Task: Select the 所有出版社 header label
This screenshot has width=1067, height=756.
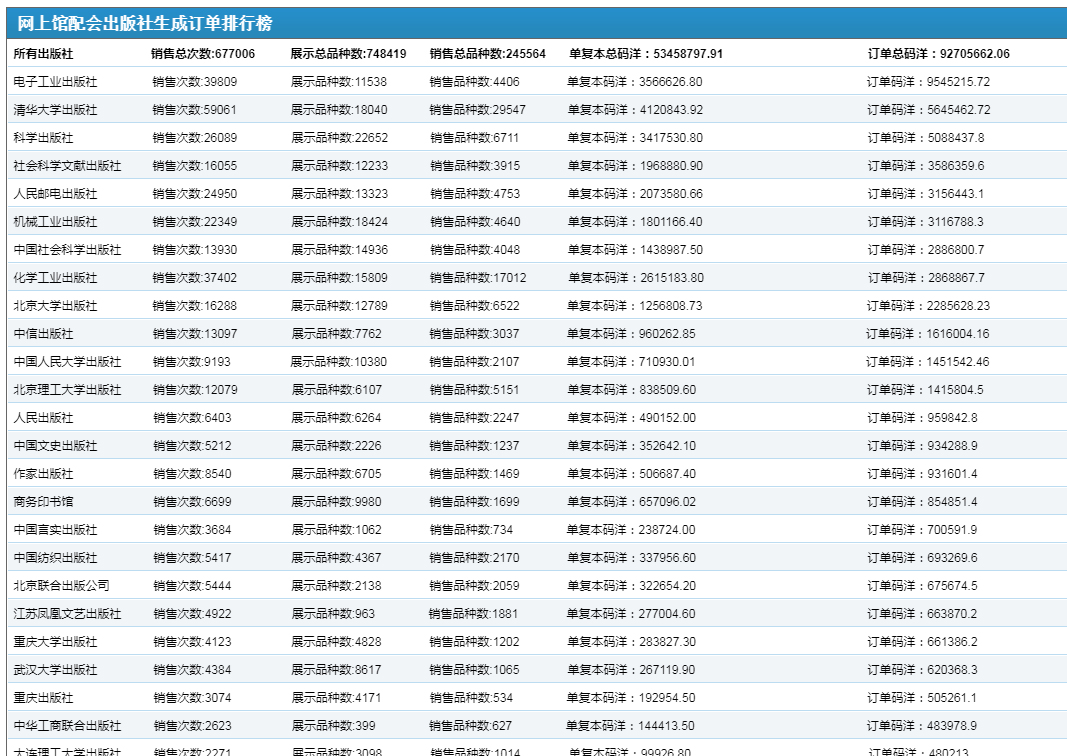Action: (43, 54)
